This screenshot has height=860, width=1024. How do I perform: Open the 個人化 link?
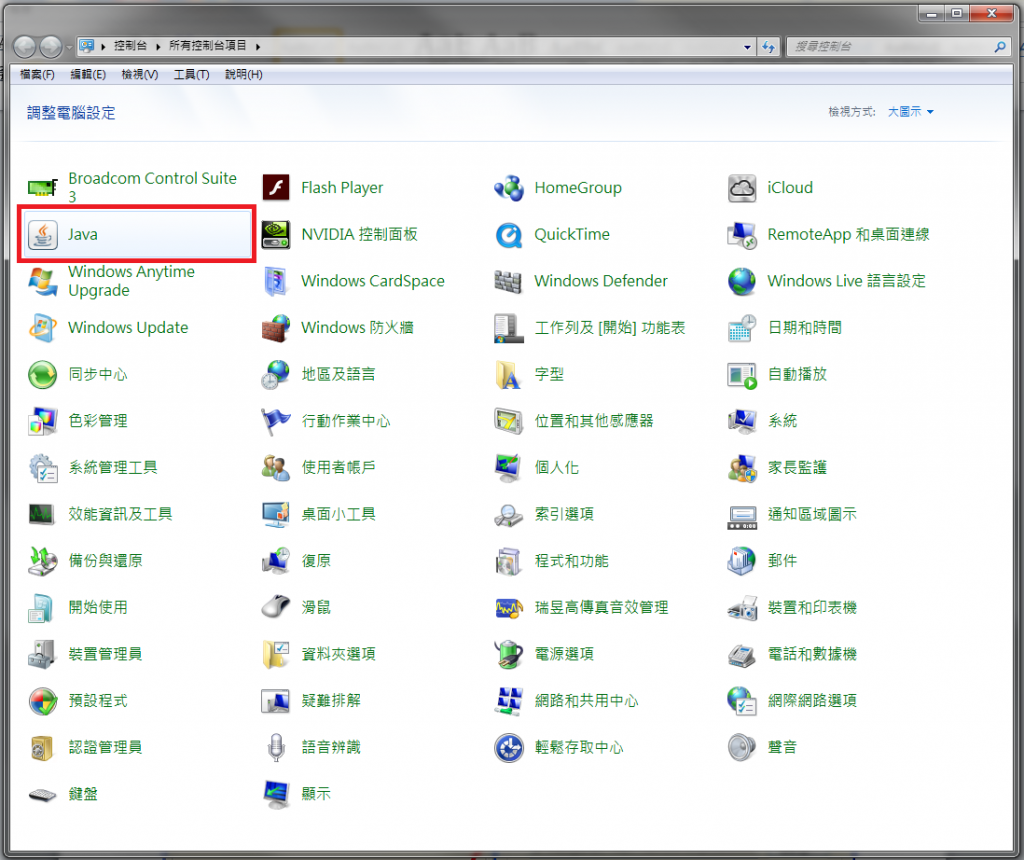[x=556, y=468]
